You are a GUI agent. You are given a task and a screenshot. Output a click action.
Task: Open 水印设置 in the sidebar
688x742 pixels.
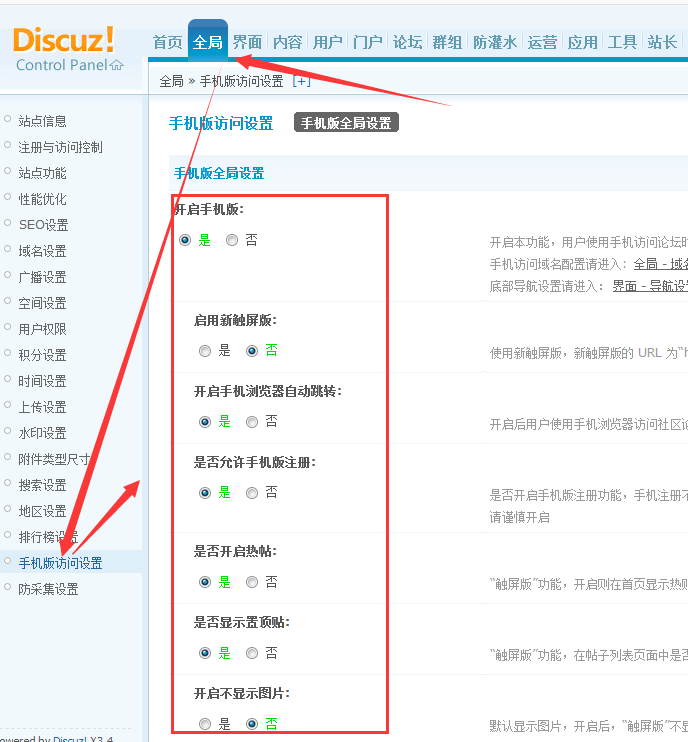point(42,433)
